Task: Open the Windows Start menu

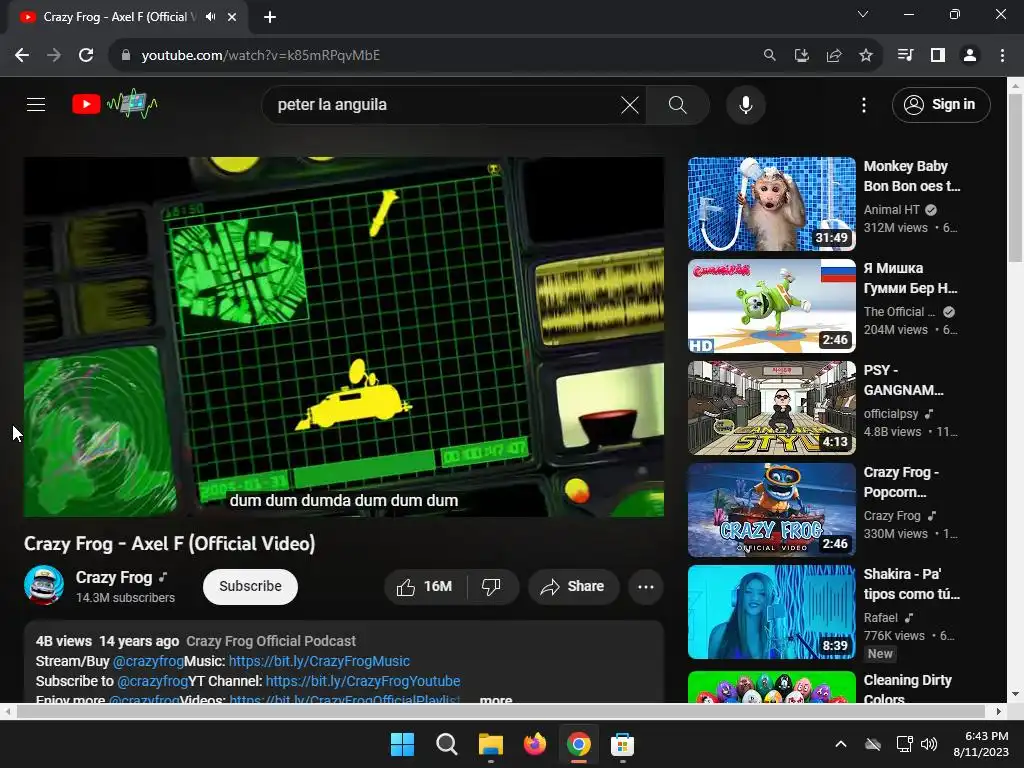Action: (x=402, y=744)
